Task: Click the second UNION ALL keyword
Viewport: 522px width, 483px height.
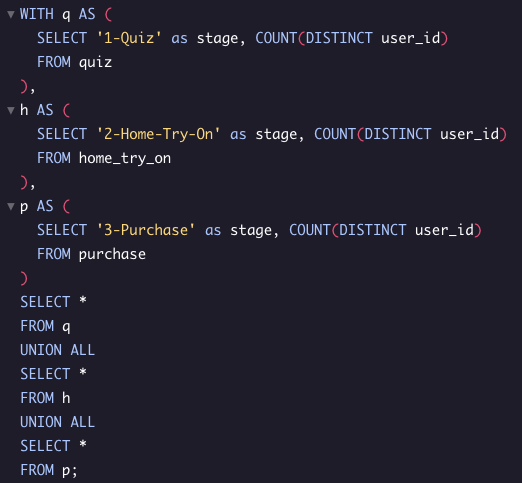Action: pyautogui.click(x=58, y=422)
